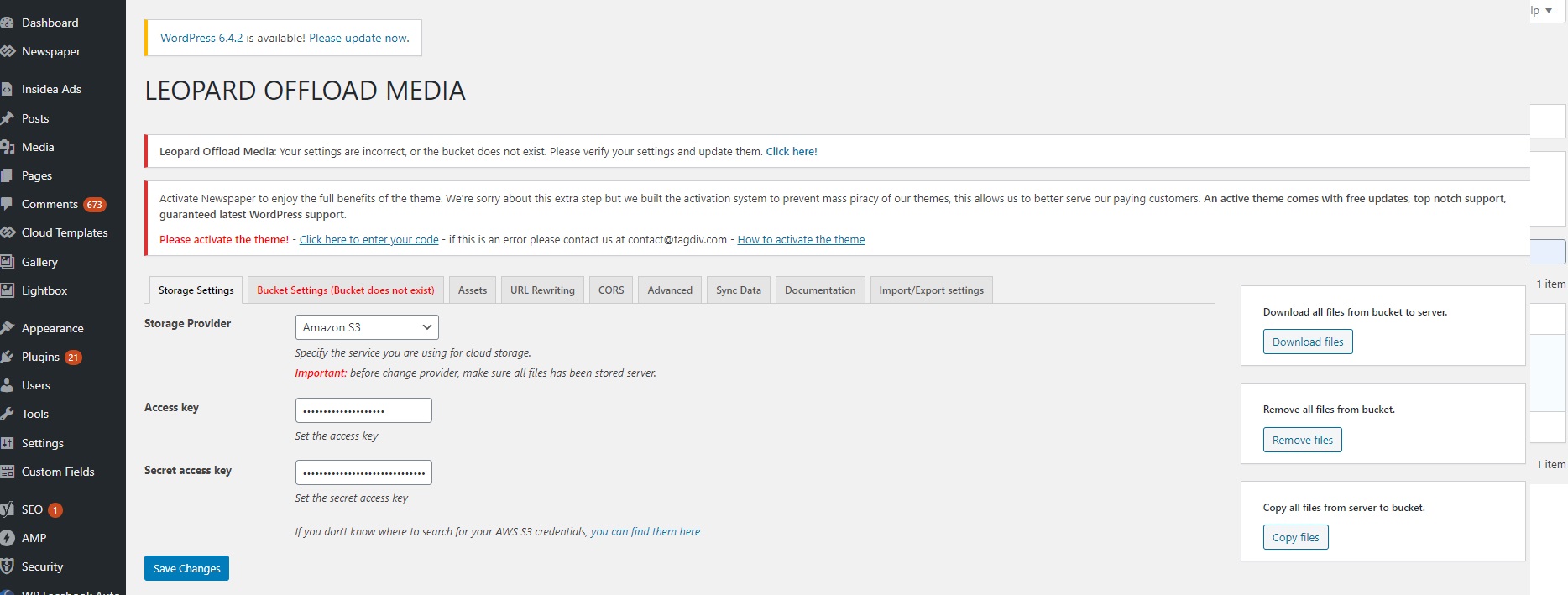Click the Users person icon

[7, 385]
